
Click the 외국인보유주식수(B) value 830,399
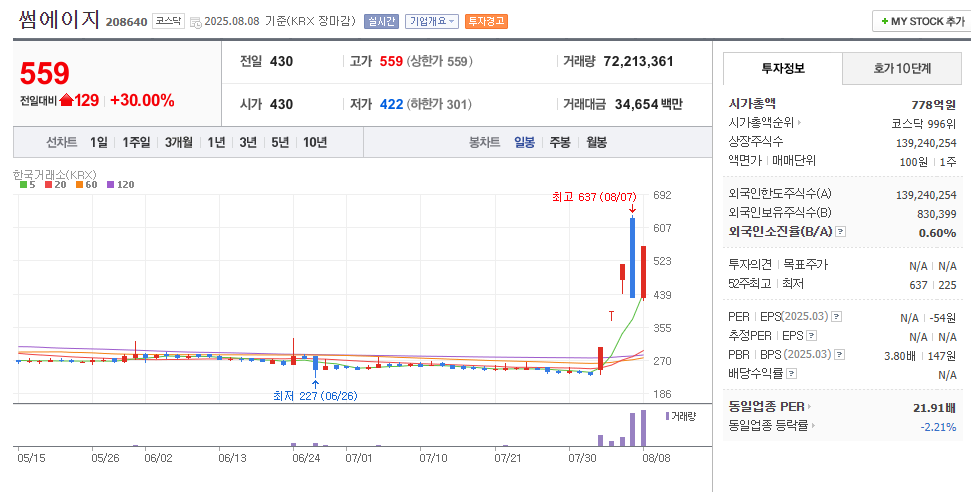(x=936, y=214)
